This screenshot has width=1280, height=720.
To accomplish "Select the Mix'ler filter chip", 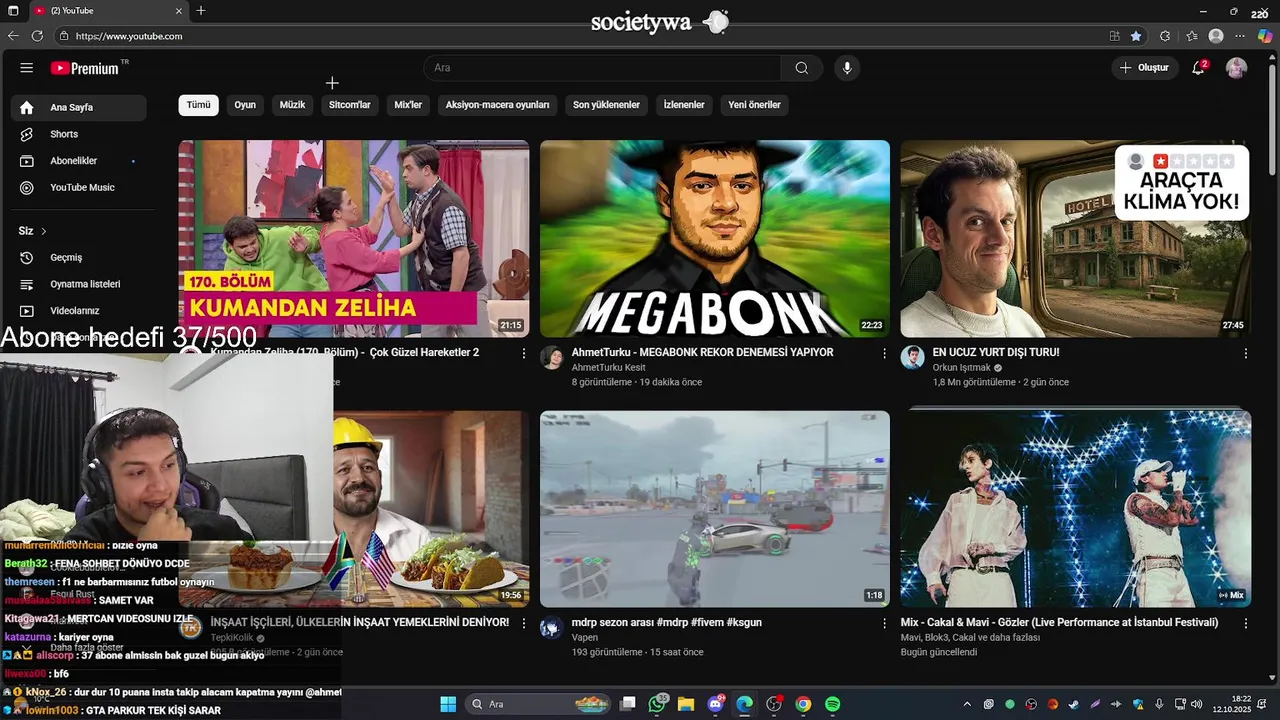I will coord(408,105).
